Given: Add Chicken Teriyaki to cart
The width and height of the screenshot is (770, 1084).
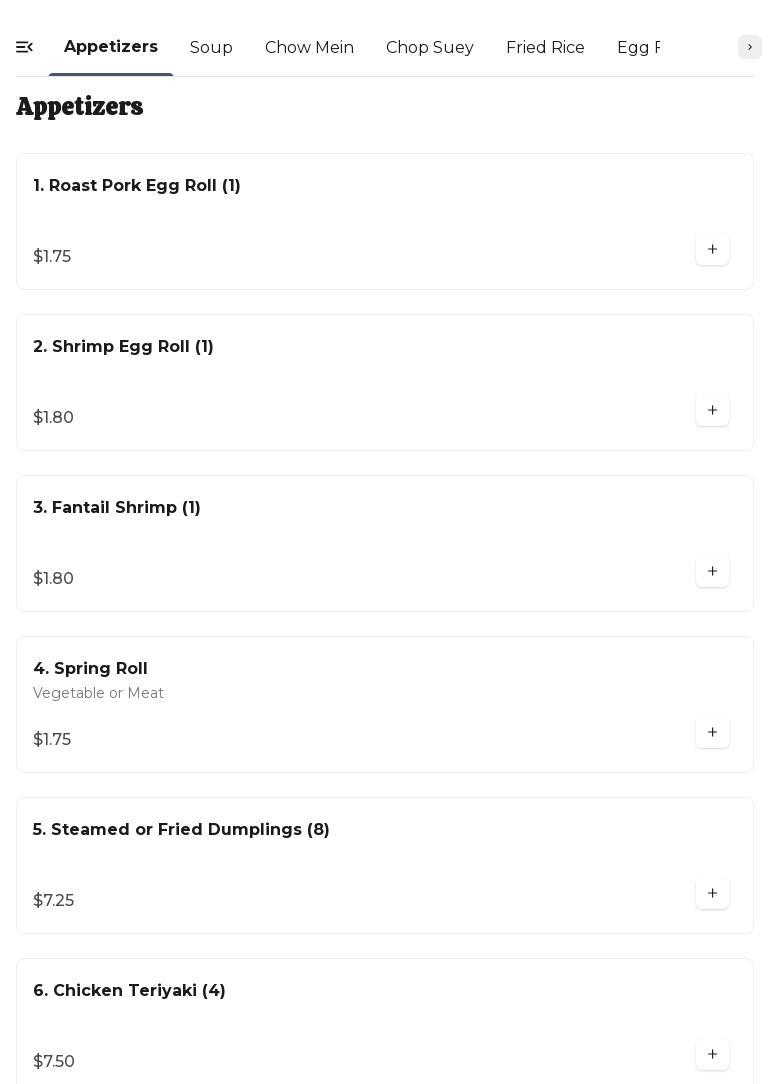Looking at the screenshot, I should (x=712, y=1055).
